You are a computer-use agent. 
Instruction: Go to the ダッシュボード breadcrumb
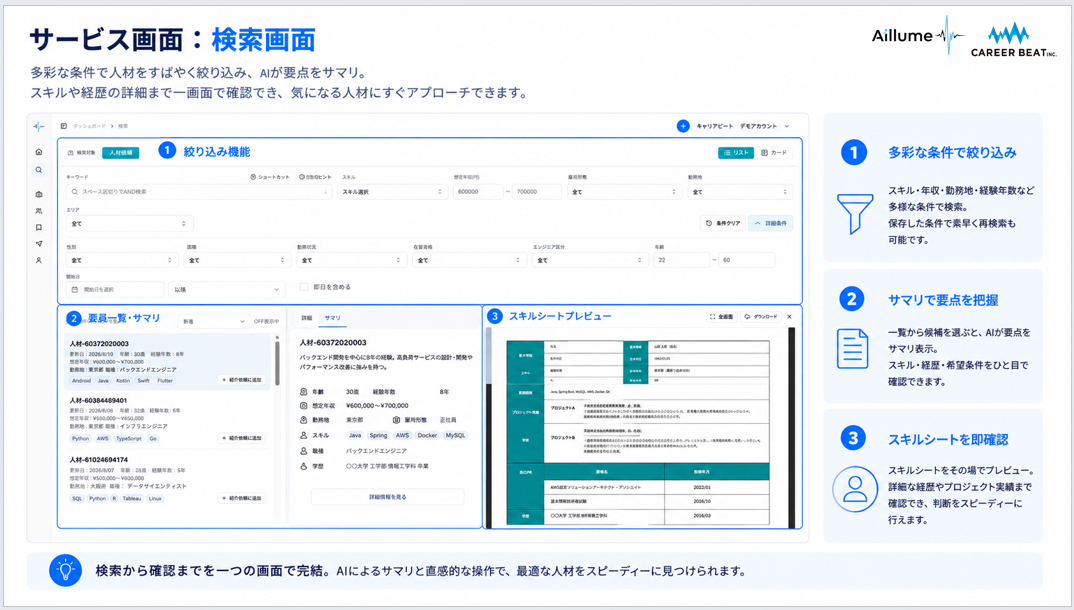pyautogui.click(x=89, y=126)
